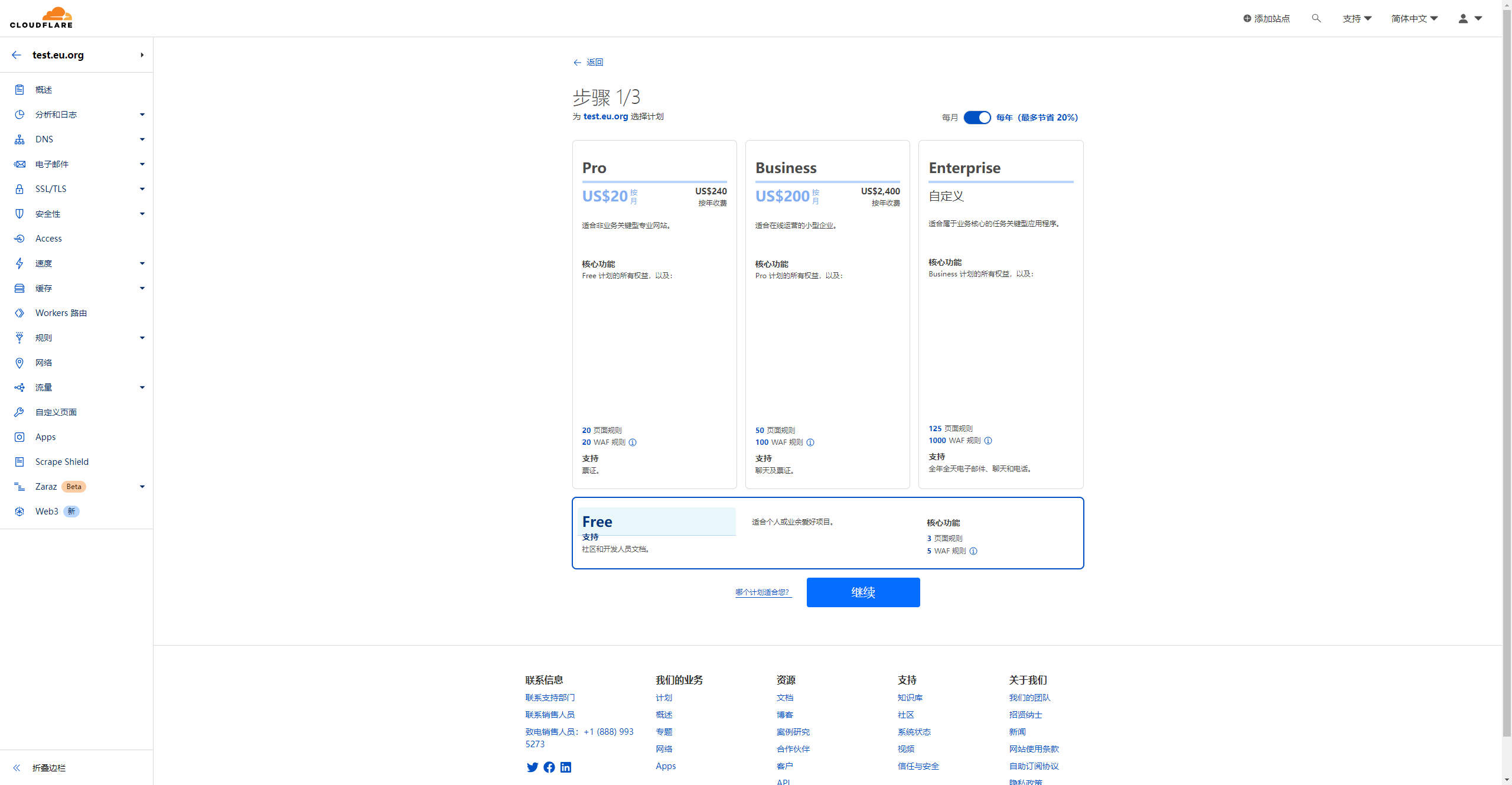Click info icon beside 1000 WAF rules
This screenshot has width=1512, height=785.
[x=988, y=441]
